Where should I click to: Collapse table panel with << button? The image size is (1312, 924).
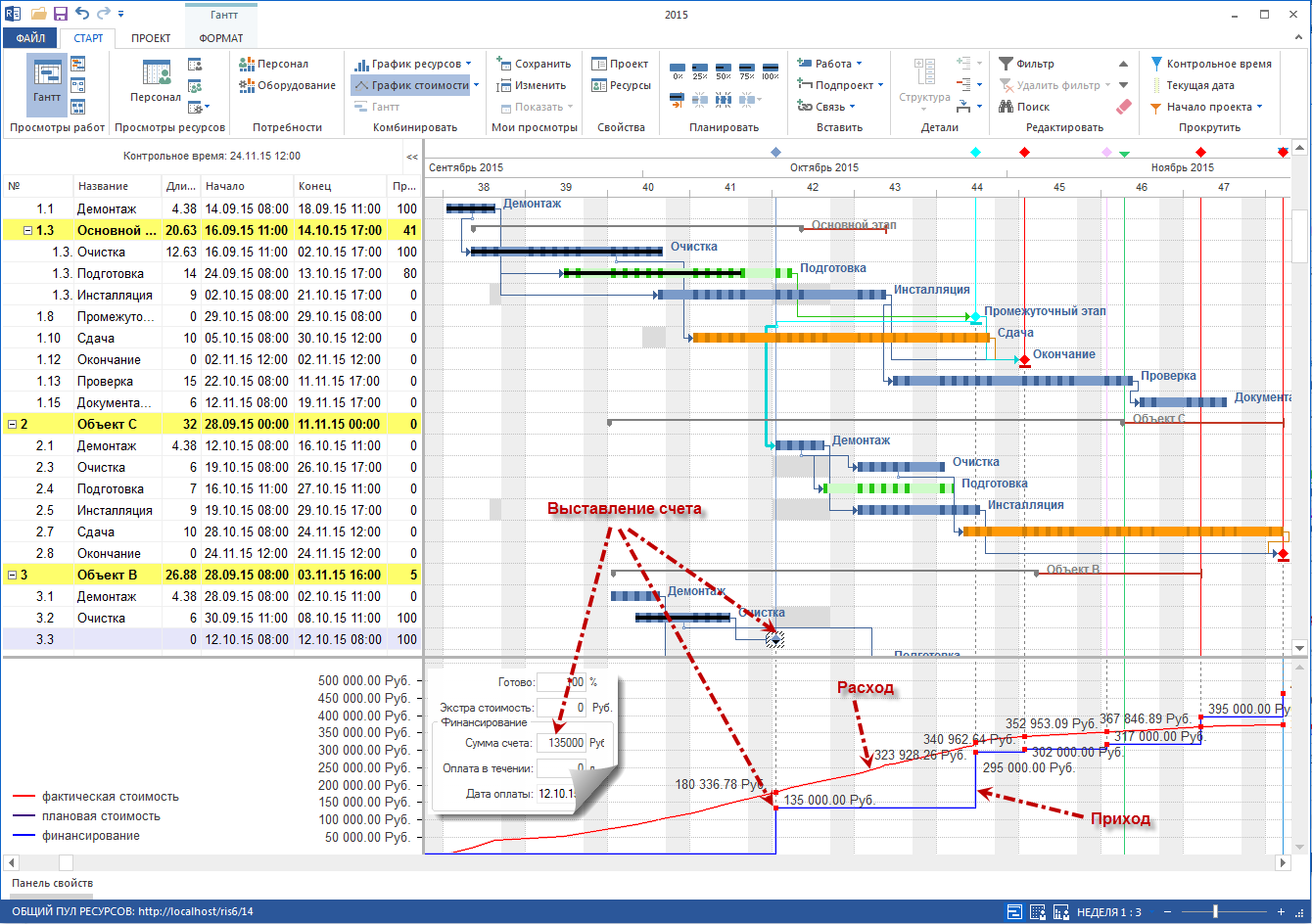click(412, 157)
